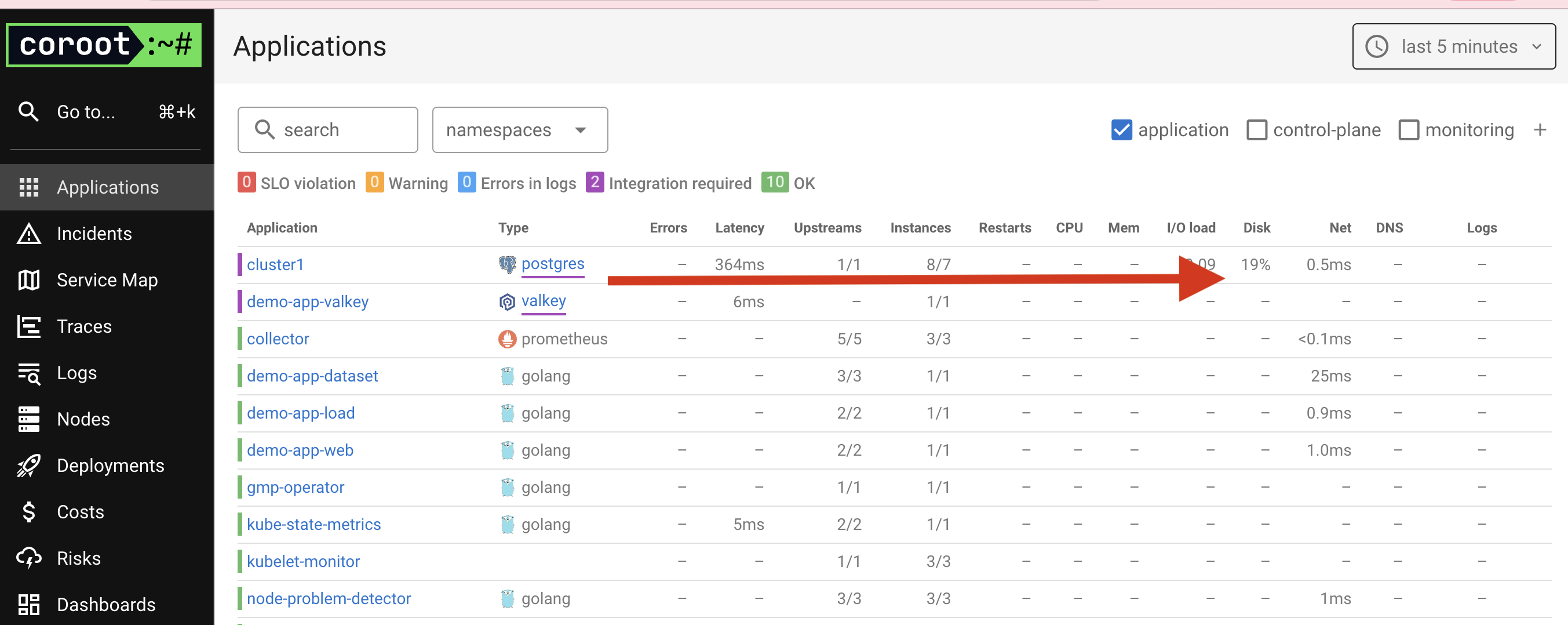Open the cluster1 application link
The image size is (1568, 625).
point(275,264)
